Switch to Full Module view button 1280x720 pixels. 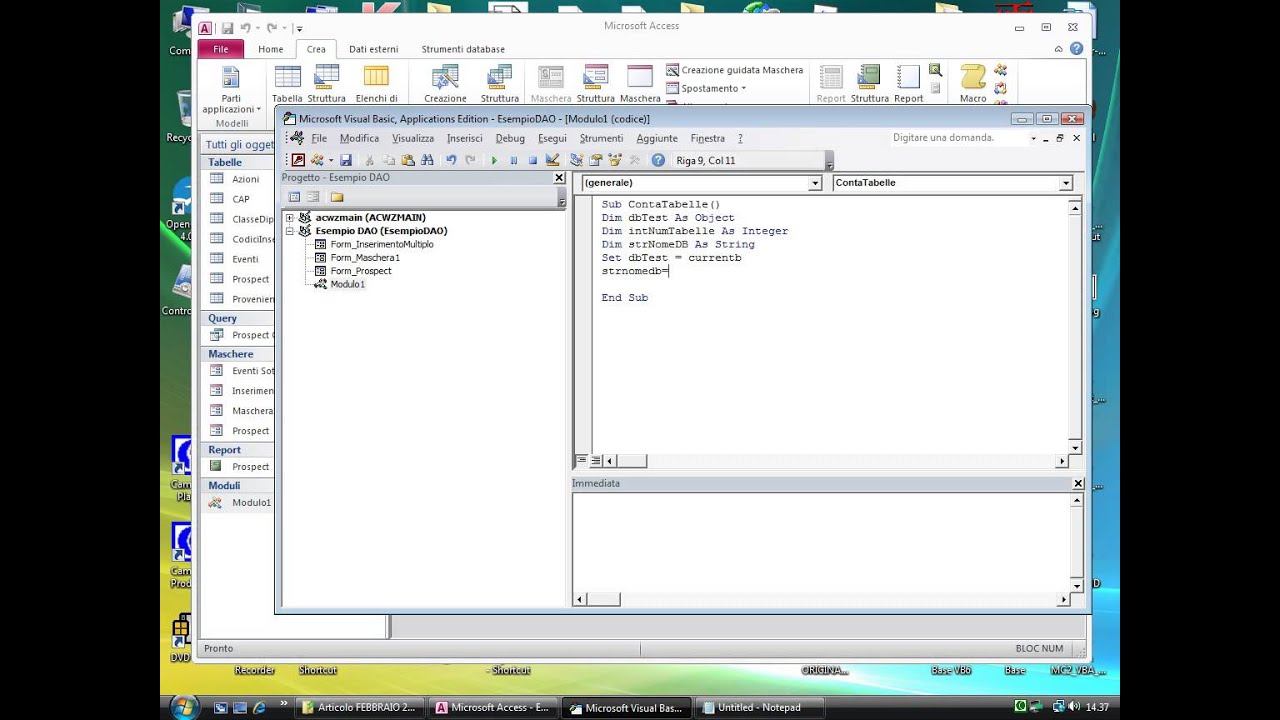tap(595, 461)
